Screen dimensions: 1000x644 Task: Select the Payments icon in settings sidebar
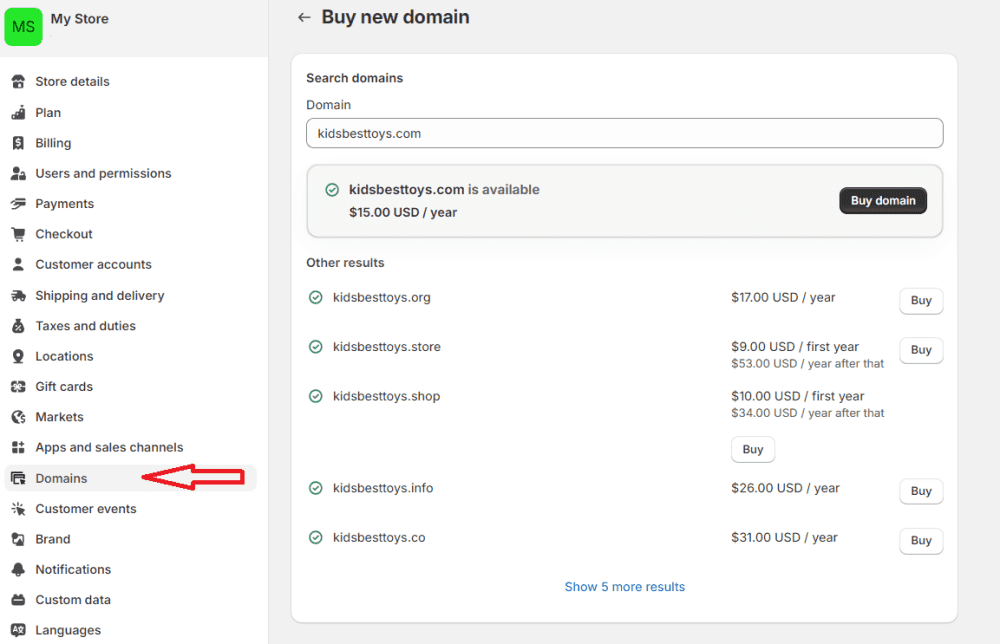coord(17,204)
